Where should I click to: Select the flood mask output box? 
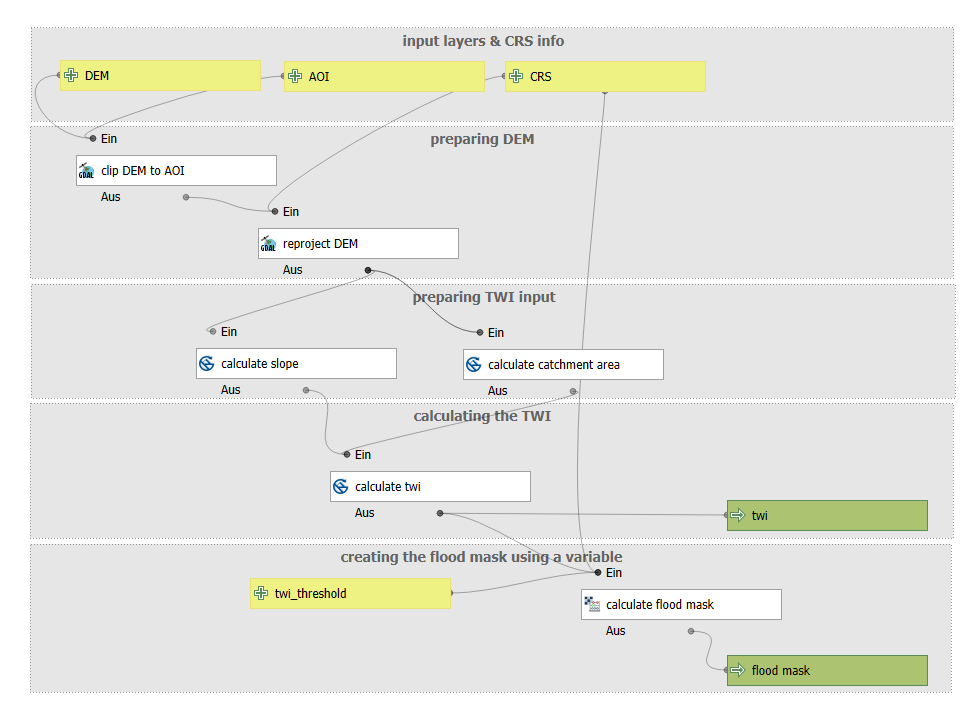click(x=827, y=670)
